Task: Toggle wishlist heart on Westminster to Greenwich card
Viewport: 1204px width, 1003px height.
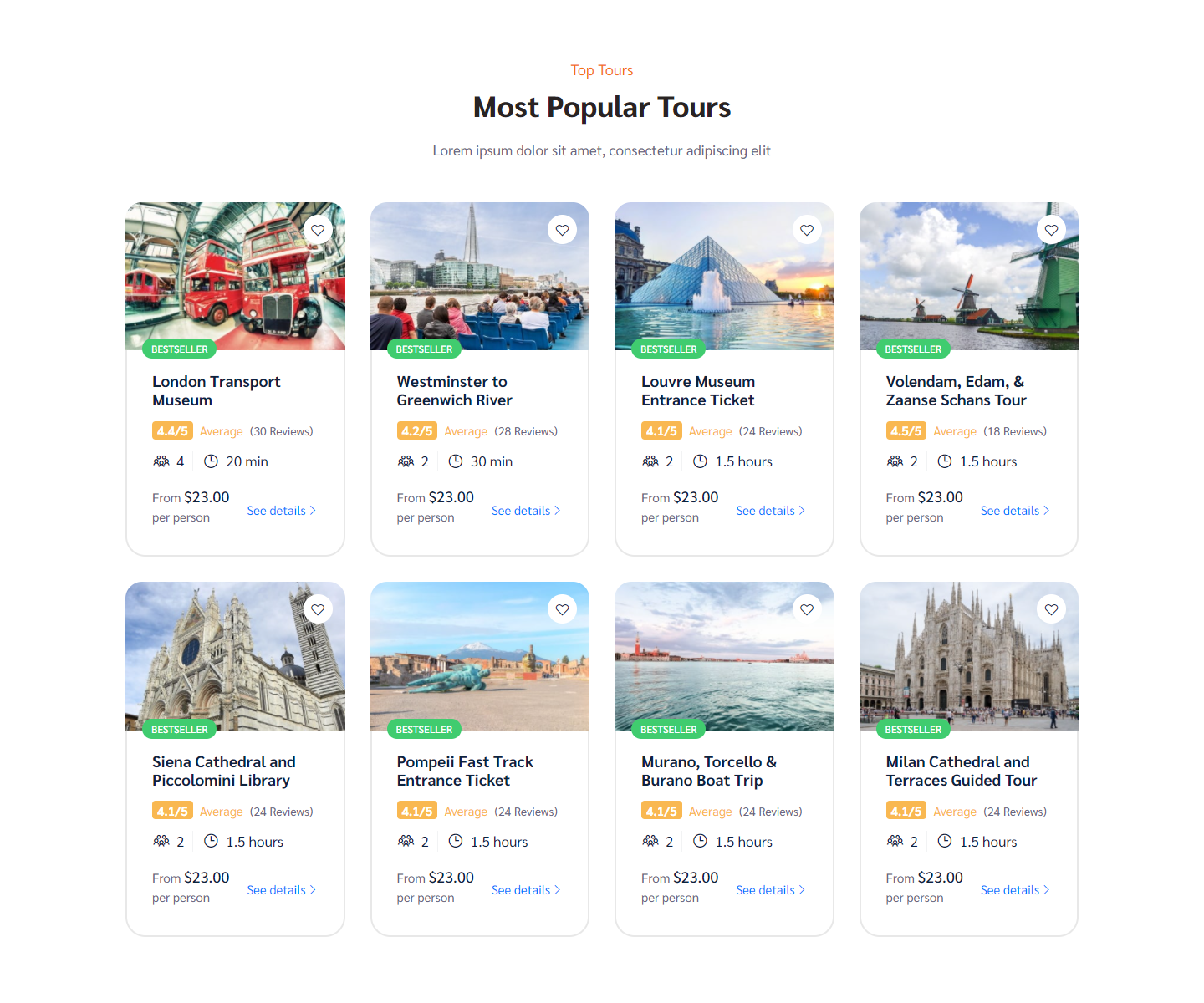Action: [563, 230]
